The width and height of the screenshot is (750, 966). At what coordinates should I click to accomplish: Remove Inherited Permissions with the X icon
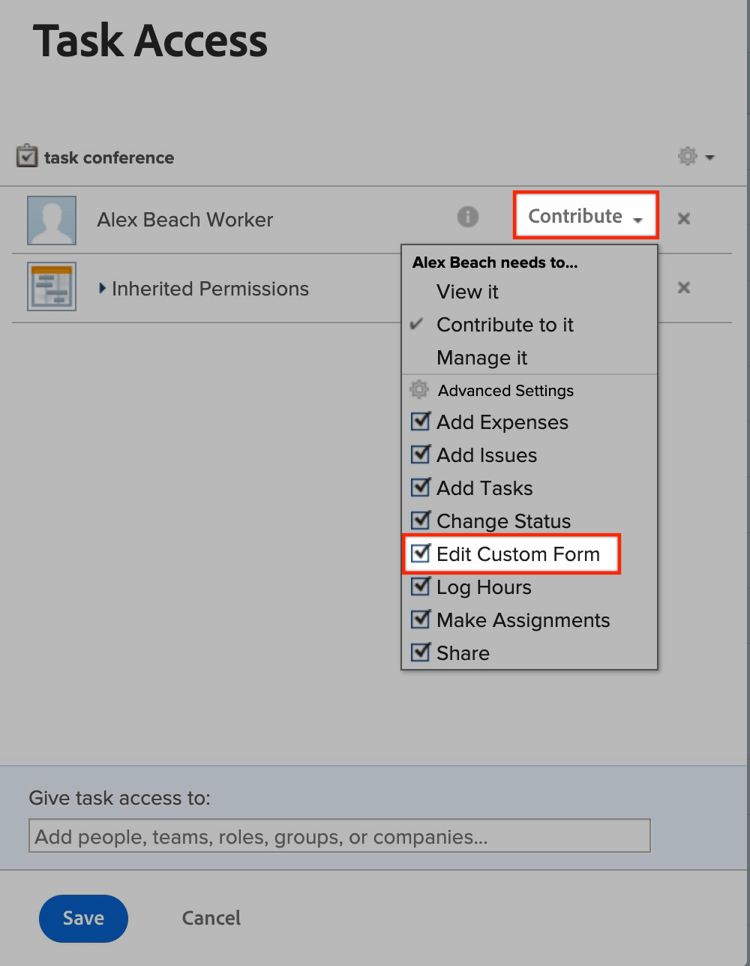click(683, 288)
